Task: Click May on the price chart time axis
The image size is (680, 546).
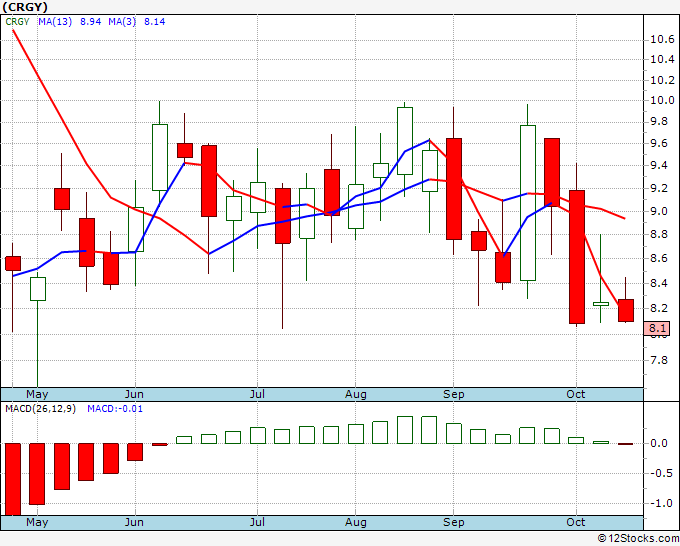Action: [x=37, y=394]
